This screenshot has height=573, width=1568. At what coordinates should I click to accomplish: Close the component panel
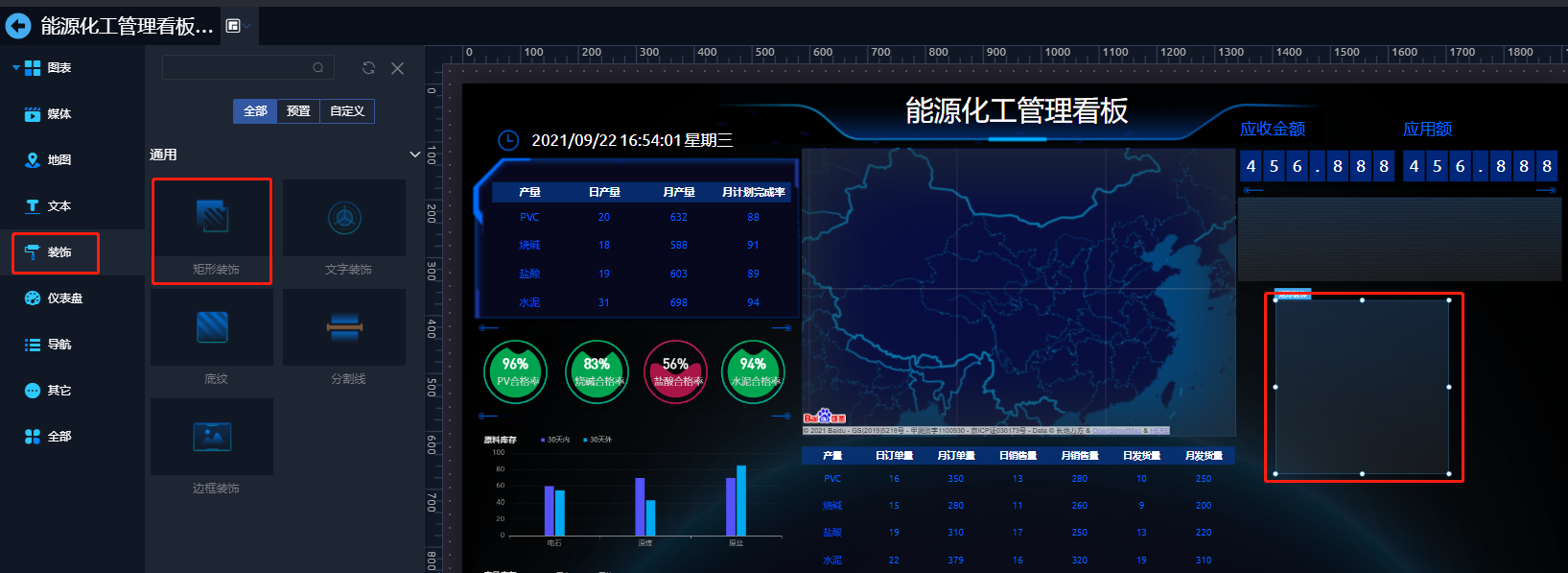[397, 68]
